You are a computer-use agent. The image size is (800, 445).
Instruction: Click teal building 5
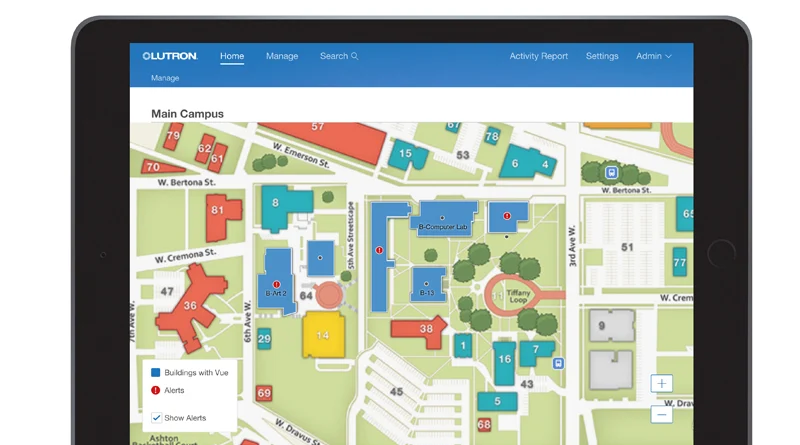coord(497,402)
